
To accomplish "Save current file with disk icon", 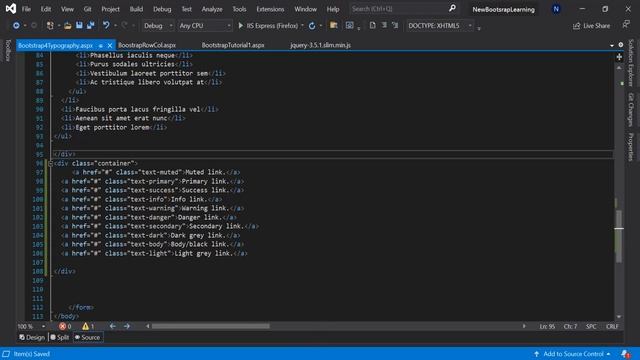I will point(79,26).
